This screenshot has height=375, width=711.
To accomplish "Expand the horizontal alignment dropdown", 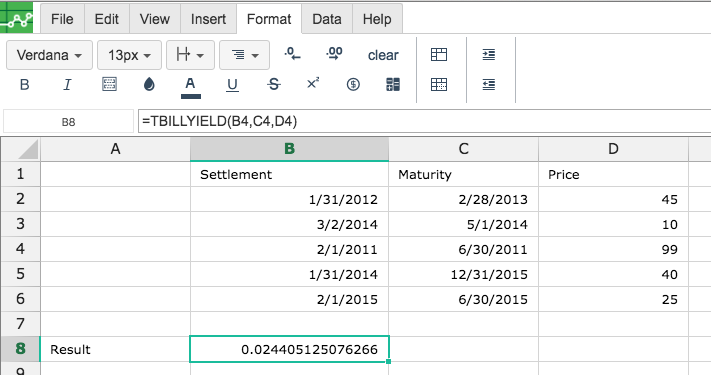I will [244, 55].
